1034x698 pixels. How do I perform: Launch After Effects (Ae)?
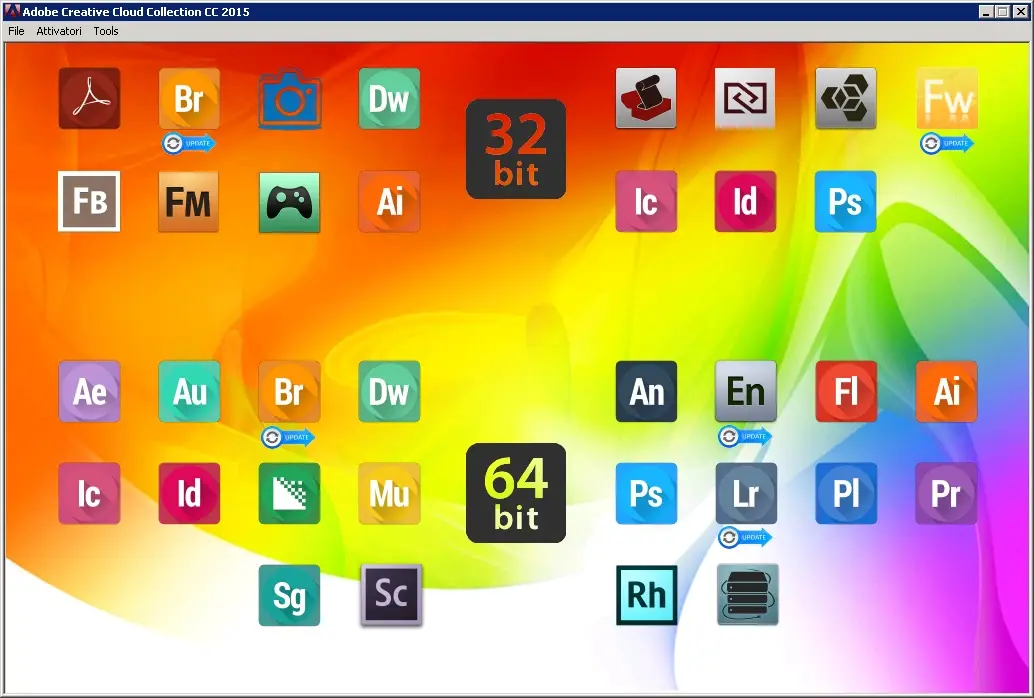point(89,391)
